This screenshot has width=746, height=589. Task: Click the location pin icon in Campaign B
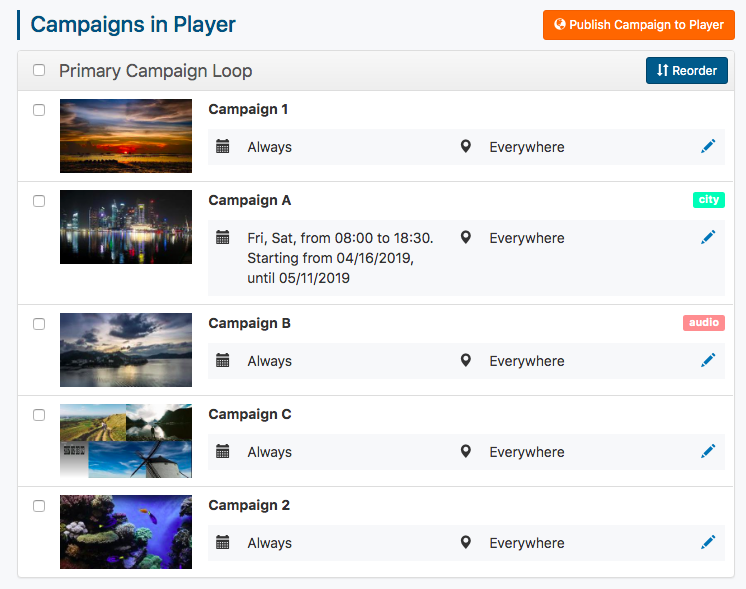point(466,360)
